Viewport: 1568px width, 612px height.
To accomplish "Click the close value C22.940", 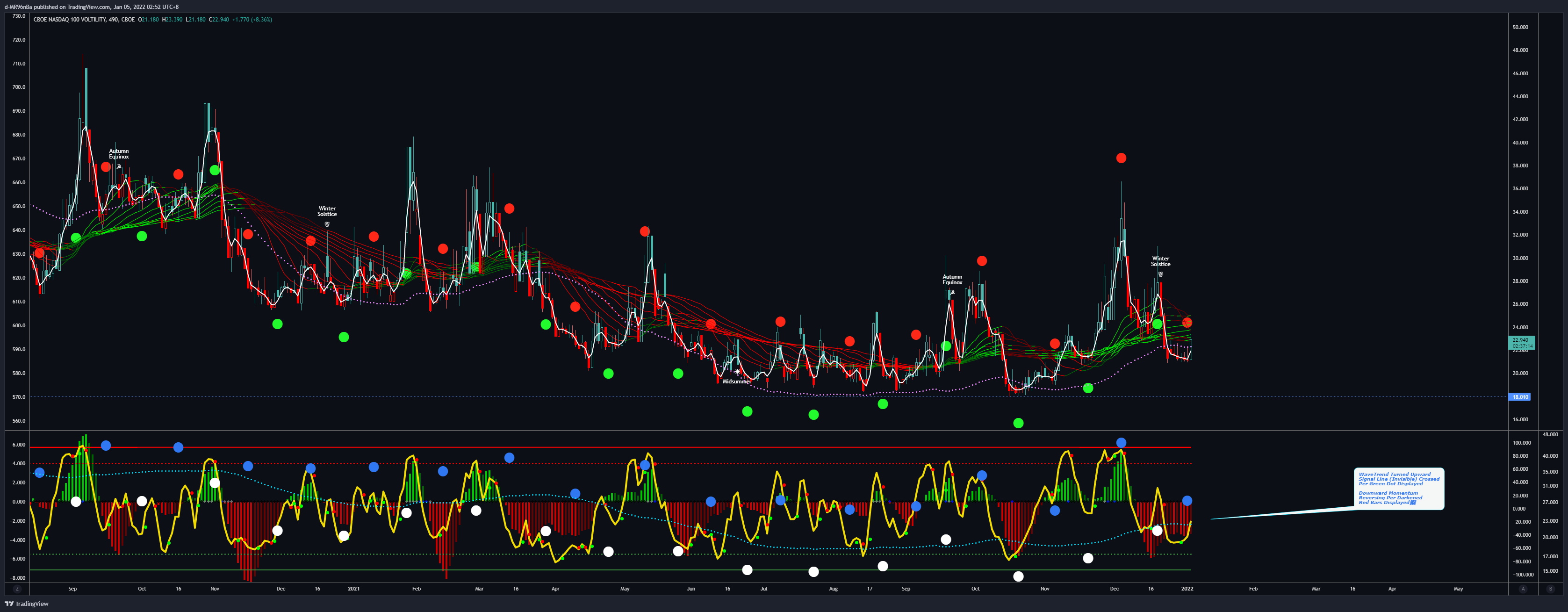I will (x=219, y=20).
